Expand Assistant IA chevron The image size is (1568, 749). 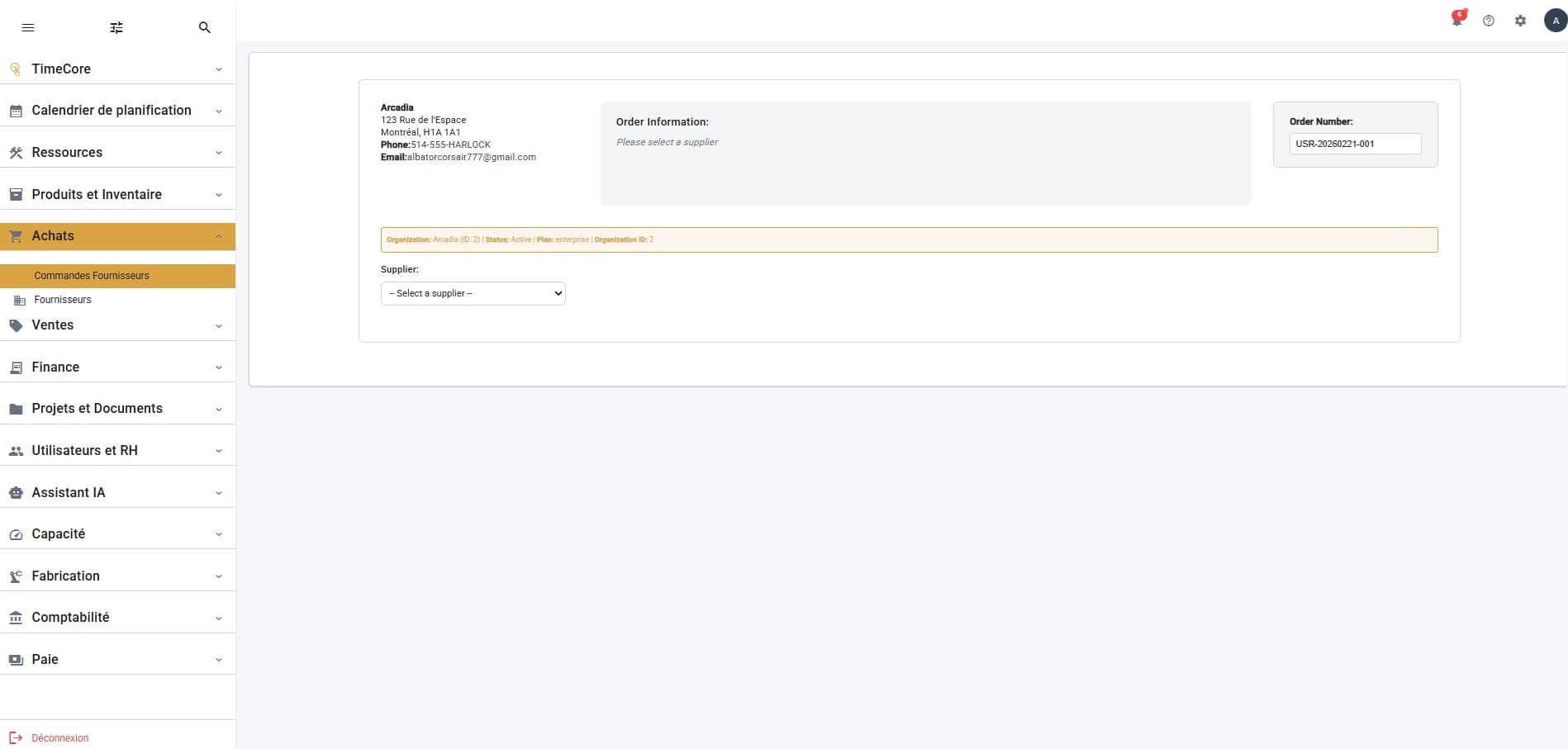219,493
